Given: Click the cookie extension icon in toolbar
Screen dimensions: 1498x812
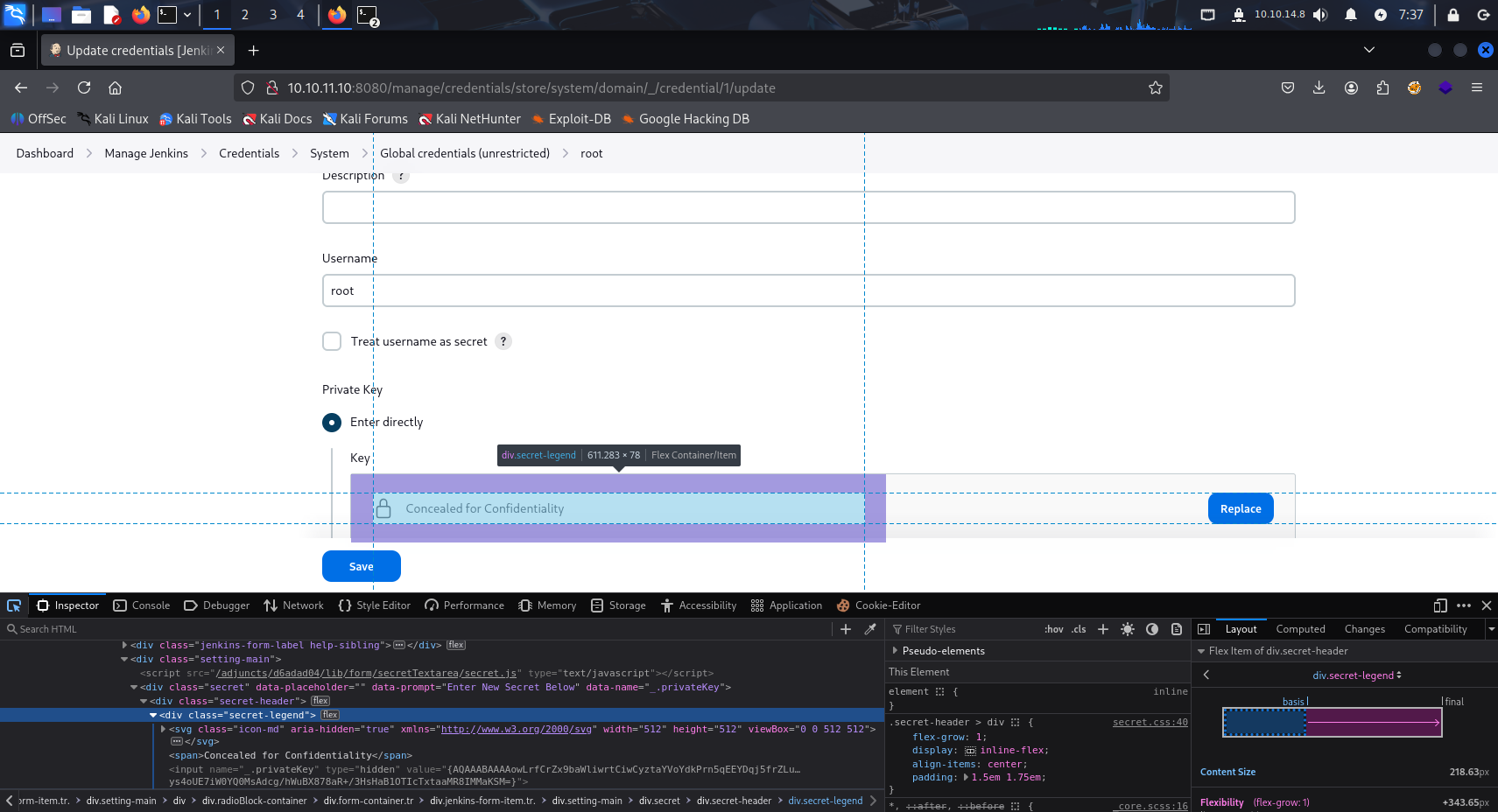Looking at the screenshot, I should (x=1414, y=87).
